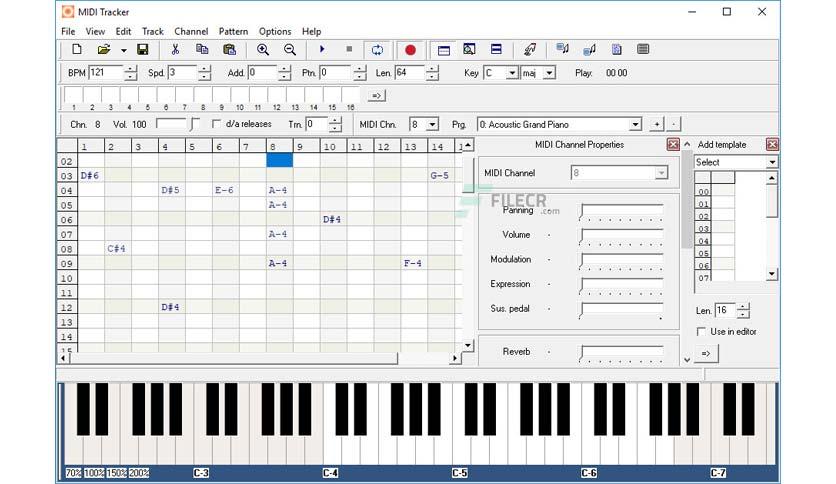Close the MIDI Channel Properties panel

[x=673, y=144]
